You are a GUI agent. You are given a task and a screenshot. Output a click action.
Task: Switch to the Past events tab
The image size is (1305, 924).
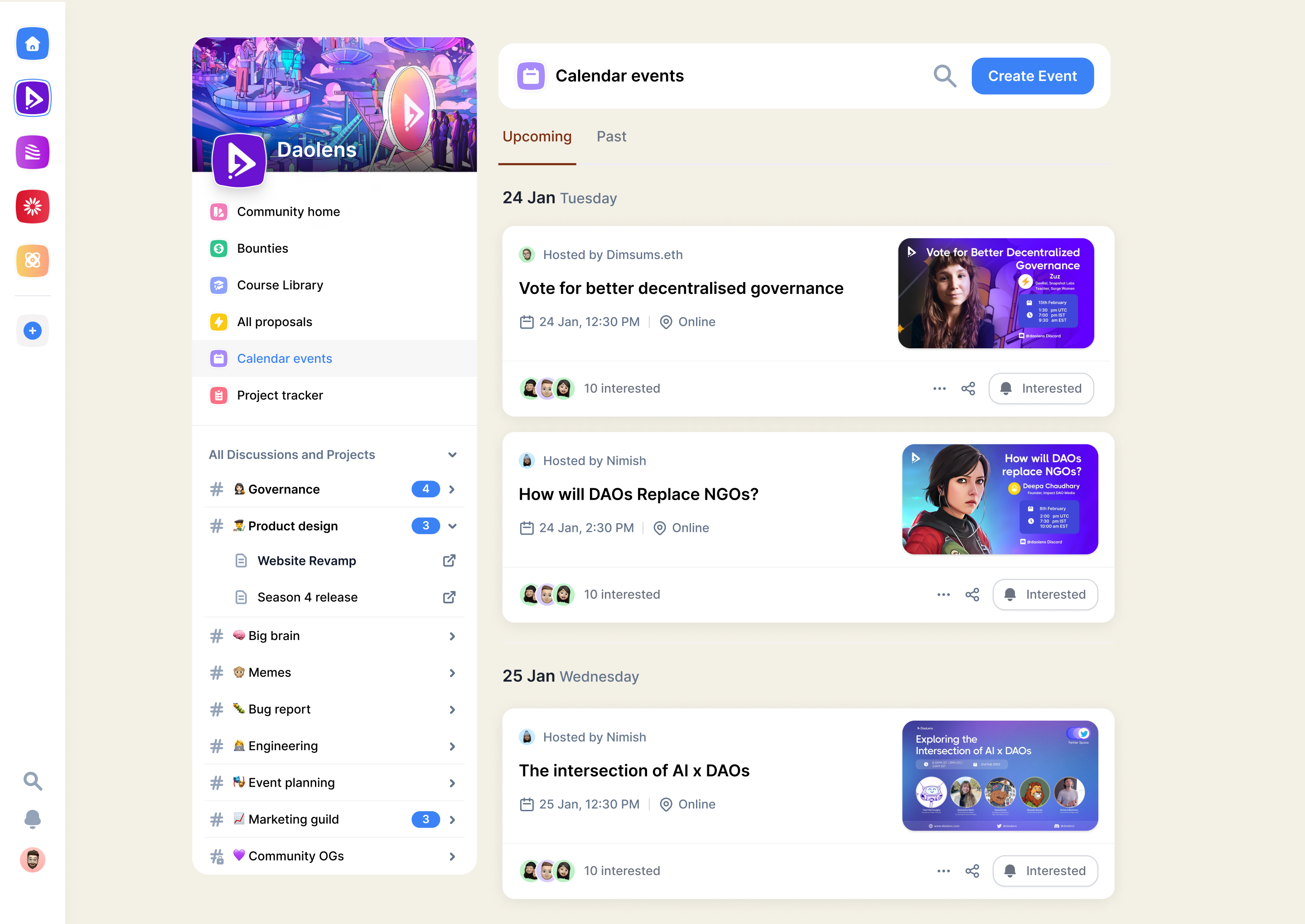coord(611,136)
